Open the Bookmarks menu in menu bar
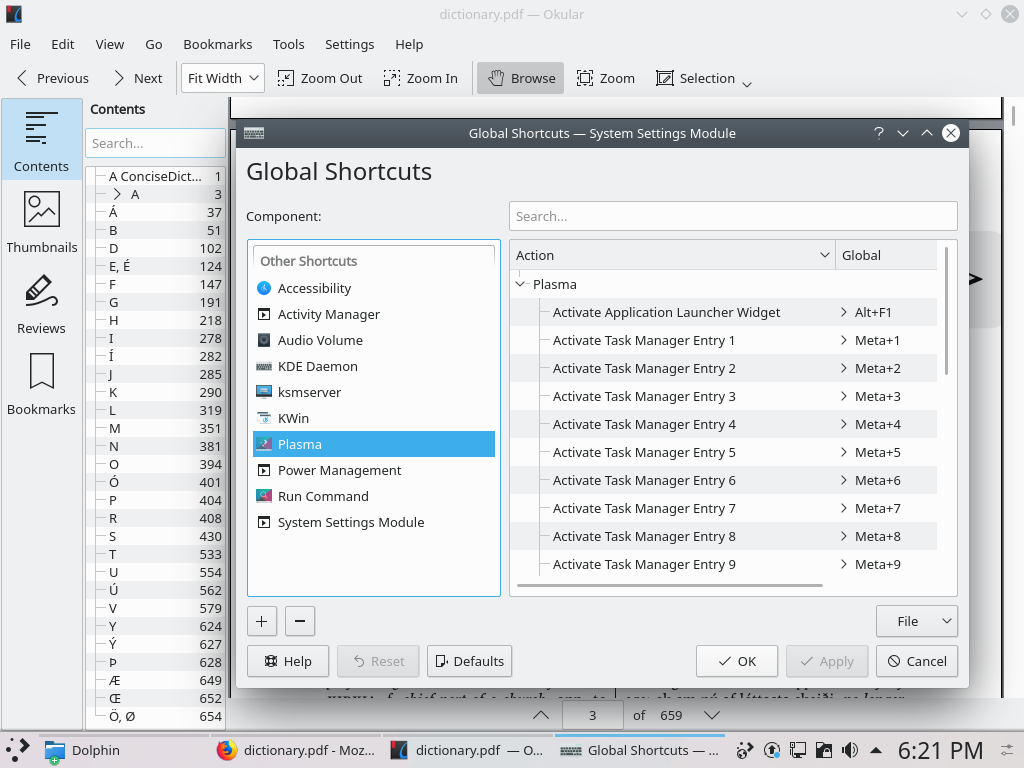This screenshot has height=768, width=1024. click(217, 44)
